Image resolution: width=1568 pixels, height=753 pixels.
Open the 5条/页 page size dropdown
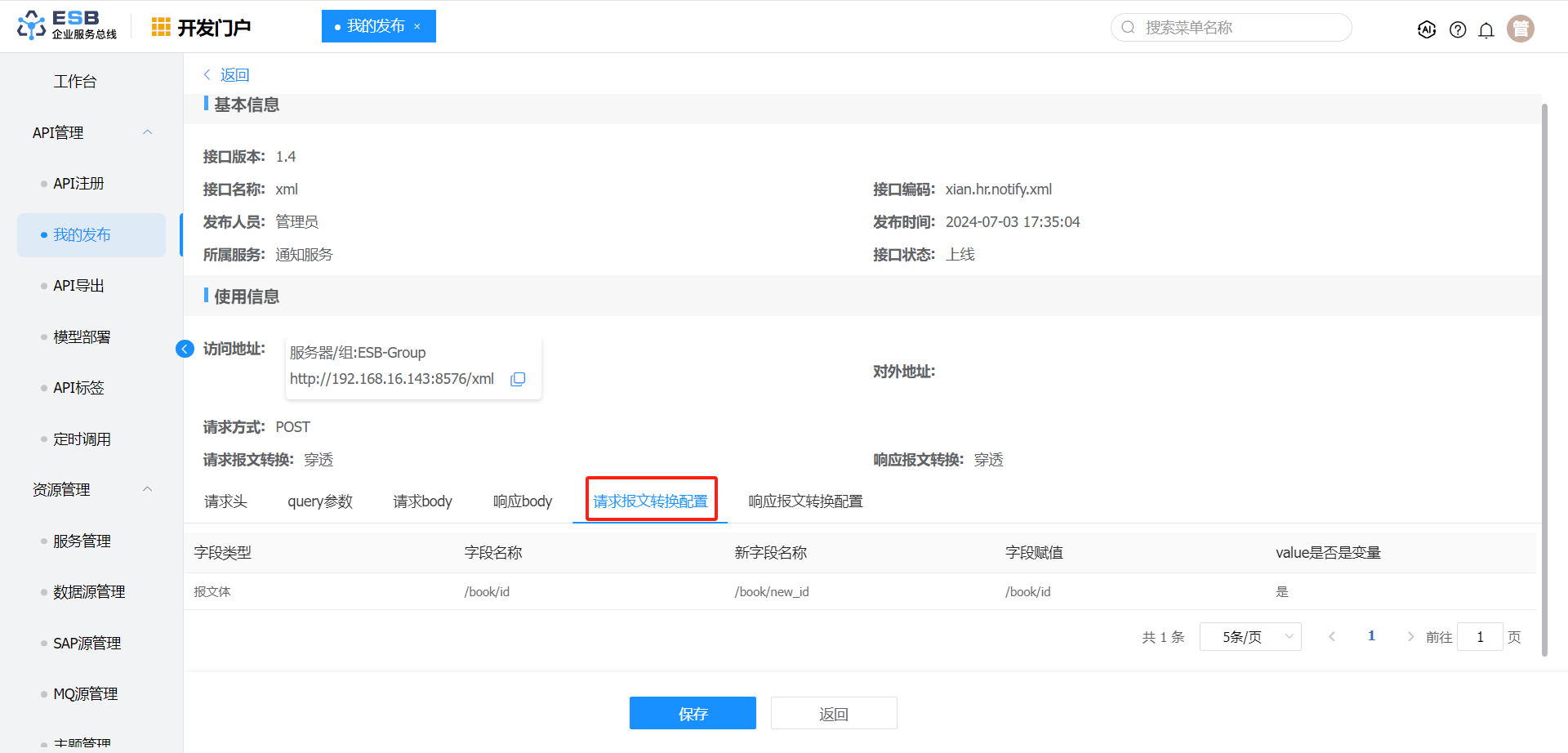pyautogui.click(x=1249, y=637)
